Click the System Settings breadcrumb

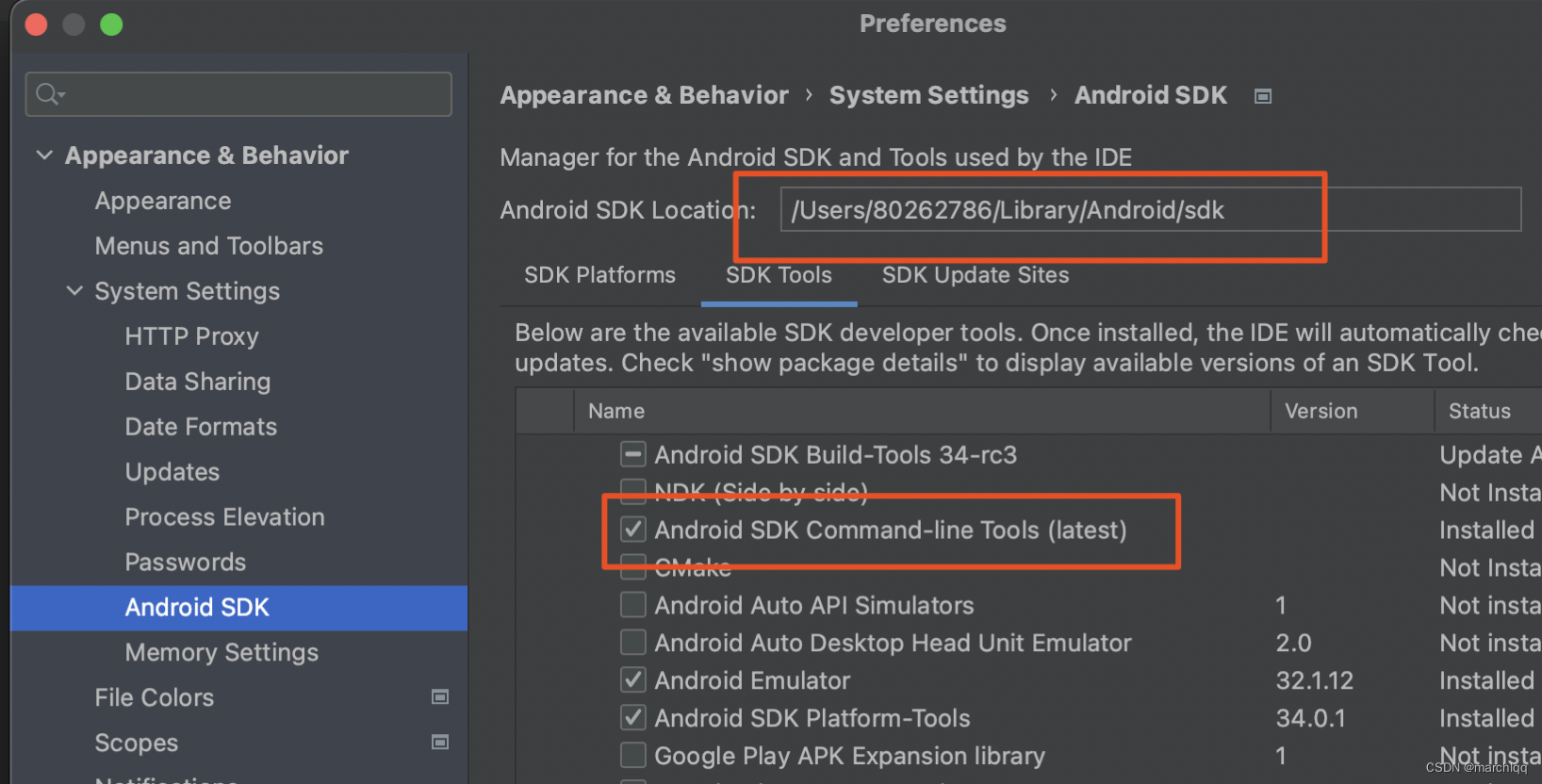(x=928, y=95)
